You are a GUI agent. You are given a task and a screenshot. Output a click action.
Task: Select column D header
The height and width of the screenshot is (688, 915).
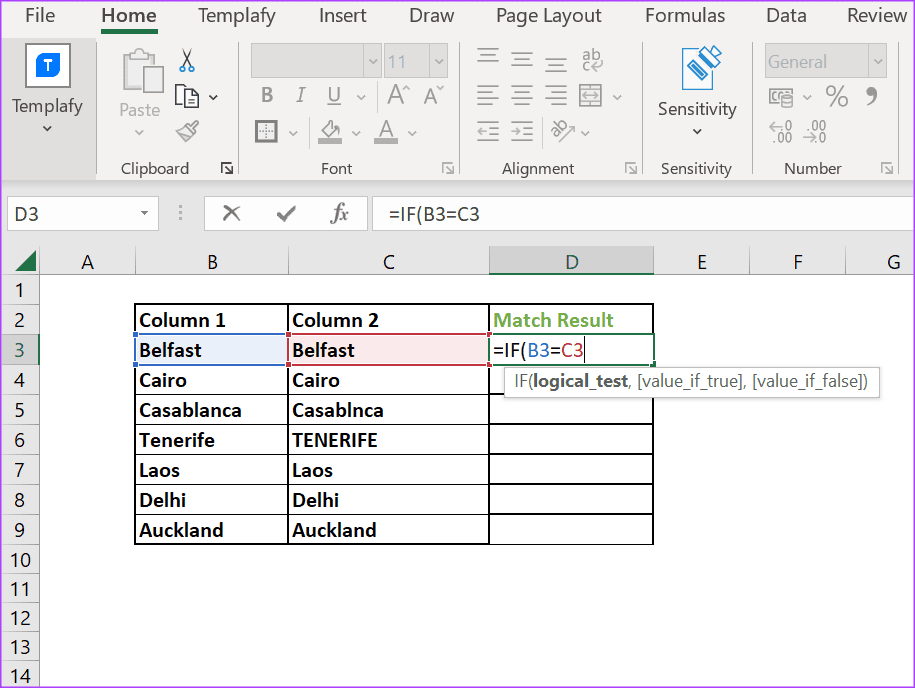(x=571, y=261)
